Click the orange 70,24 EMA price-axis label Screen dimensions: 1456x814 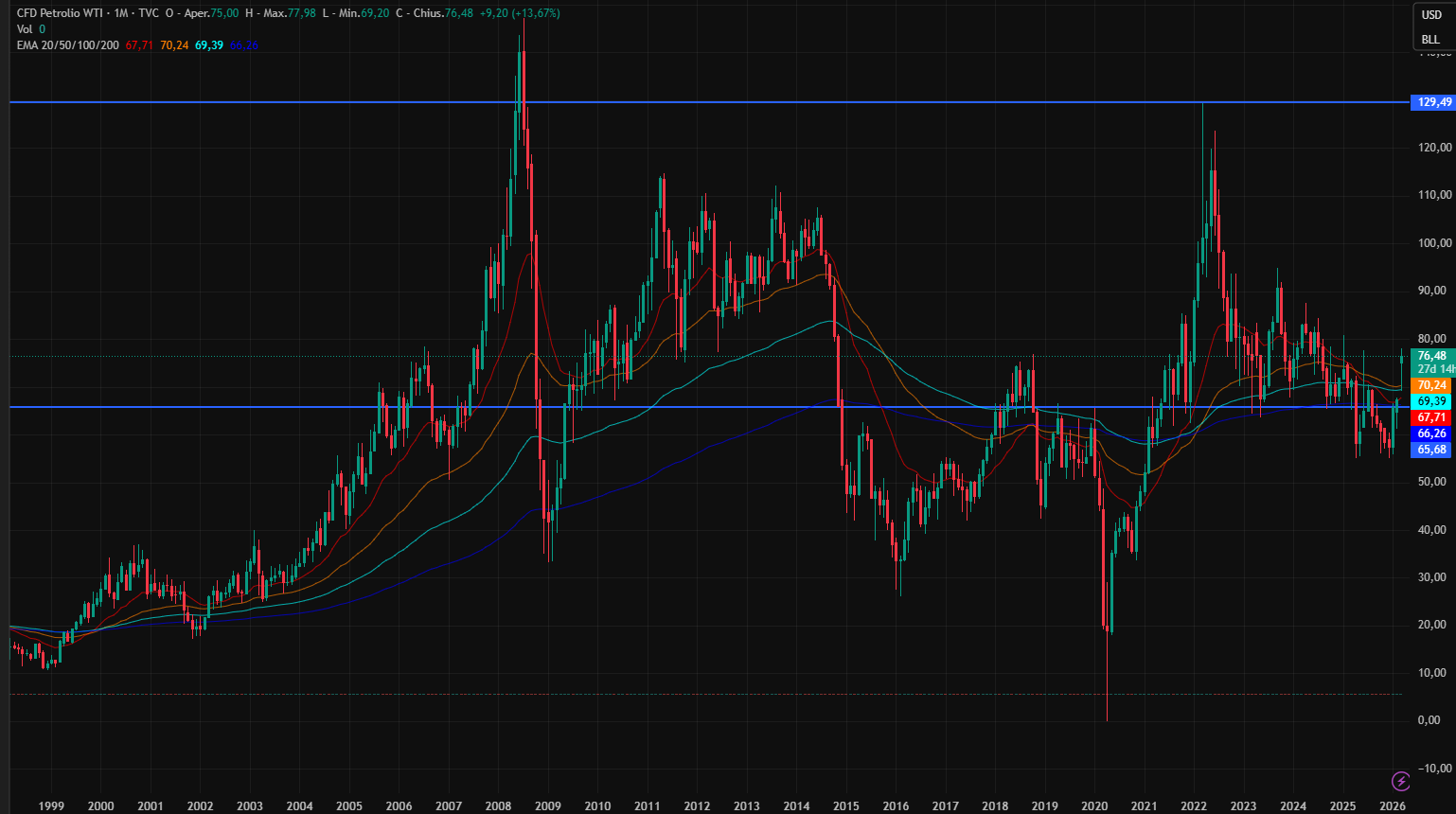[1431, 385]
